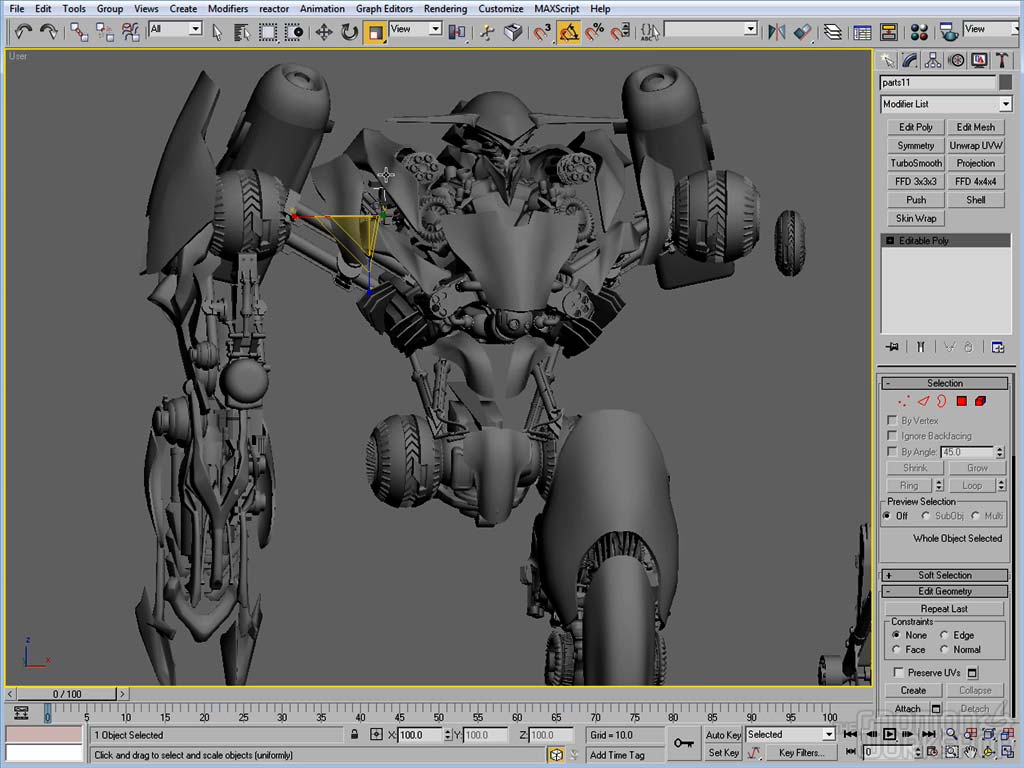
Task: Click the Pan View hand icon
Action: 970,752
